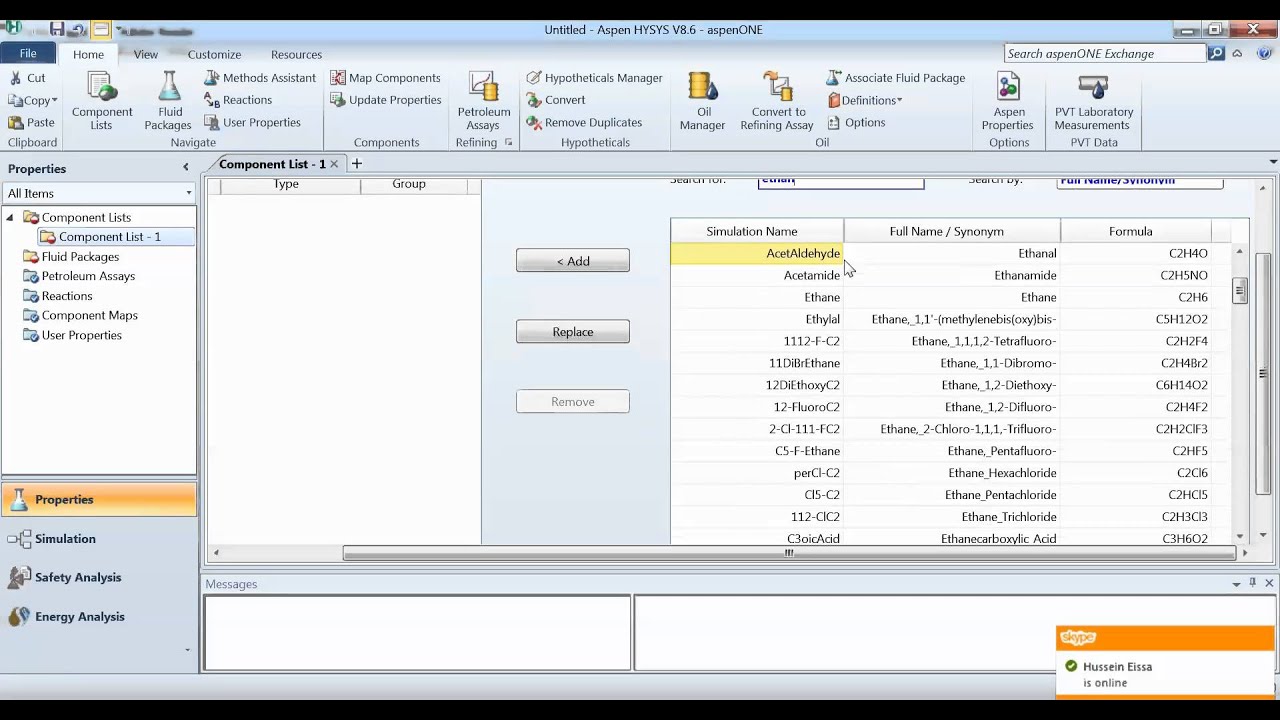This screenshot has height=720, width=1280.
Task: Close the Messages panel
Action: (1269, 583)
